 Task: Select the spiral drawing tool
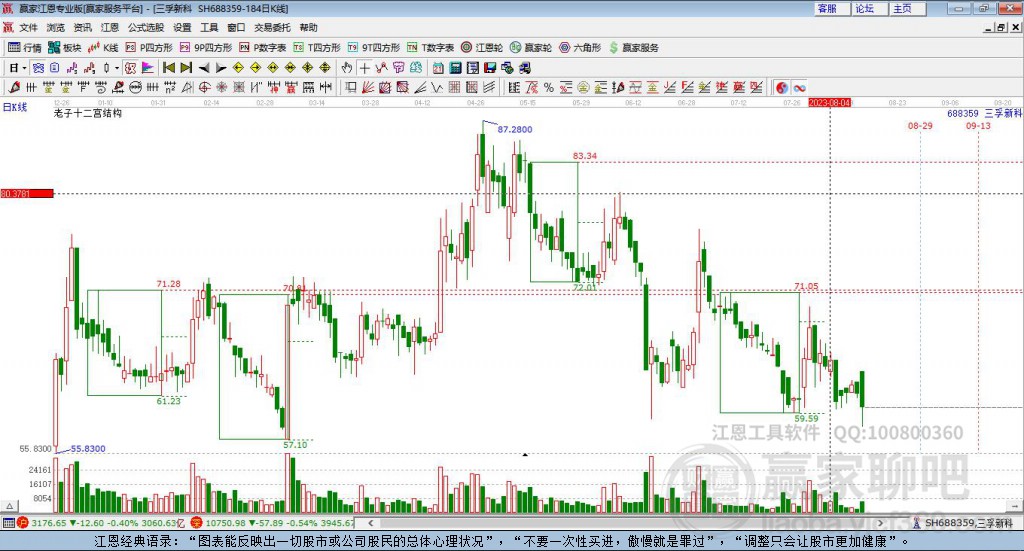coord(101,87)
